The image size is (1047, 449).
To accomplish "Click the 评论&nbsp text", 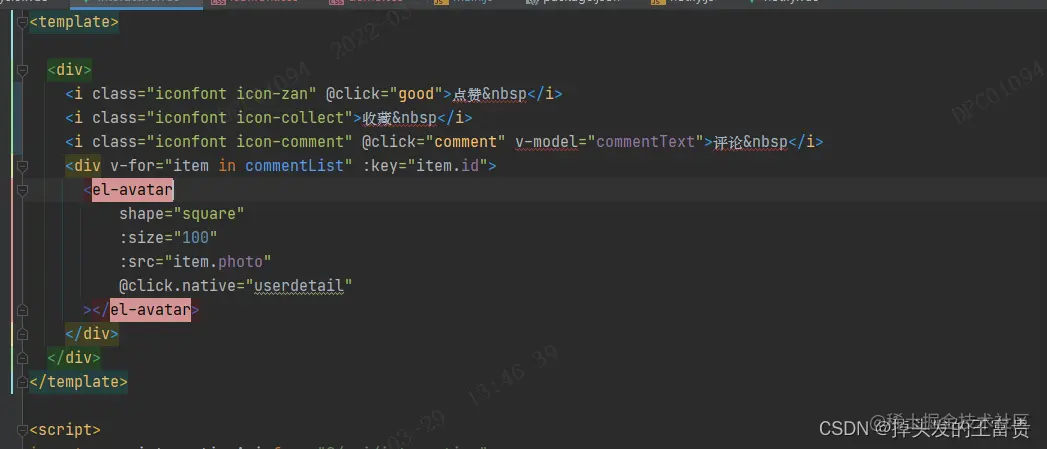I will pyautogui.click(x=751, y=142).
